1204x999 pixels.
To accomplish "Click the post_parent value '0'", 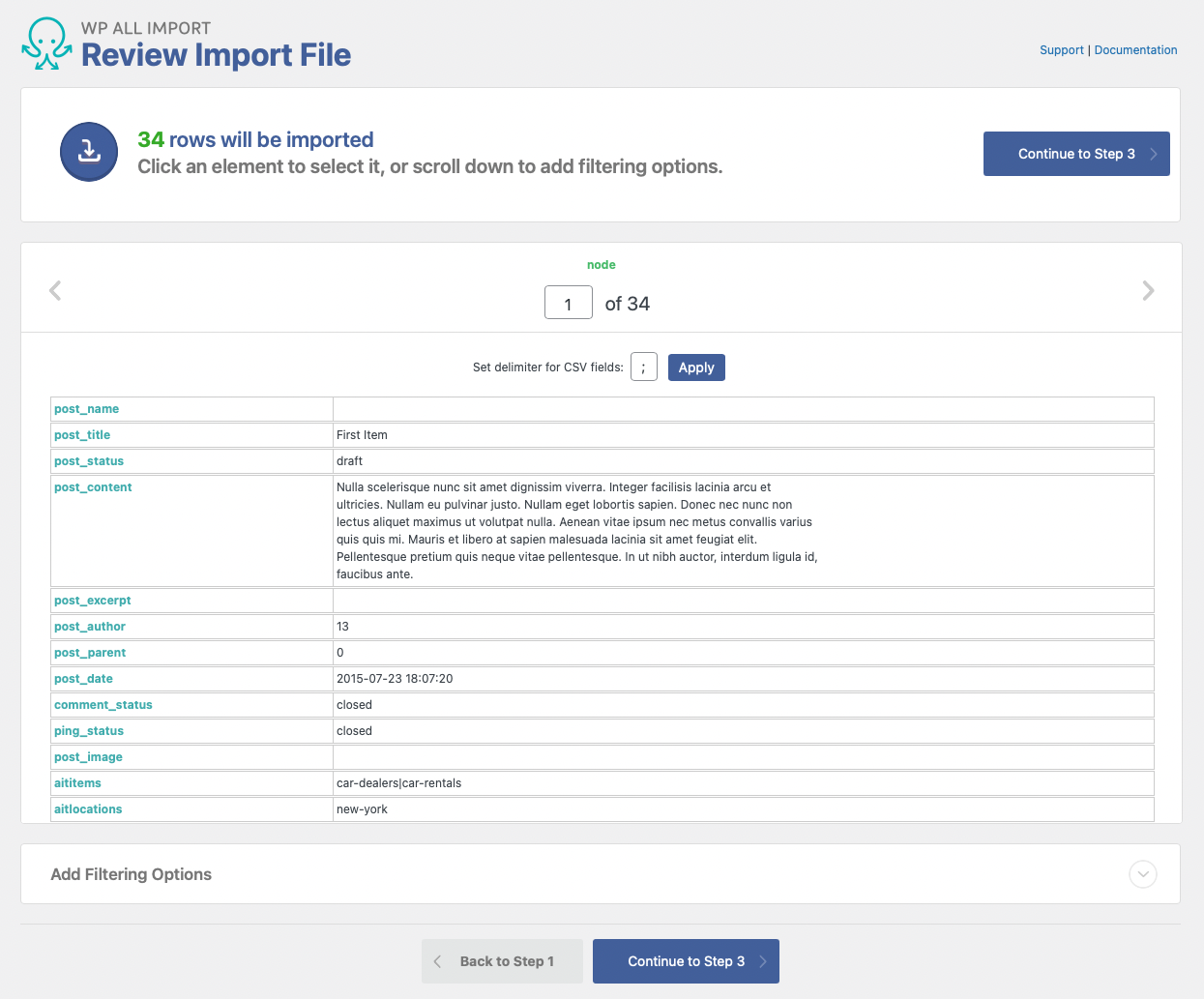I will click(340, 653).
